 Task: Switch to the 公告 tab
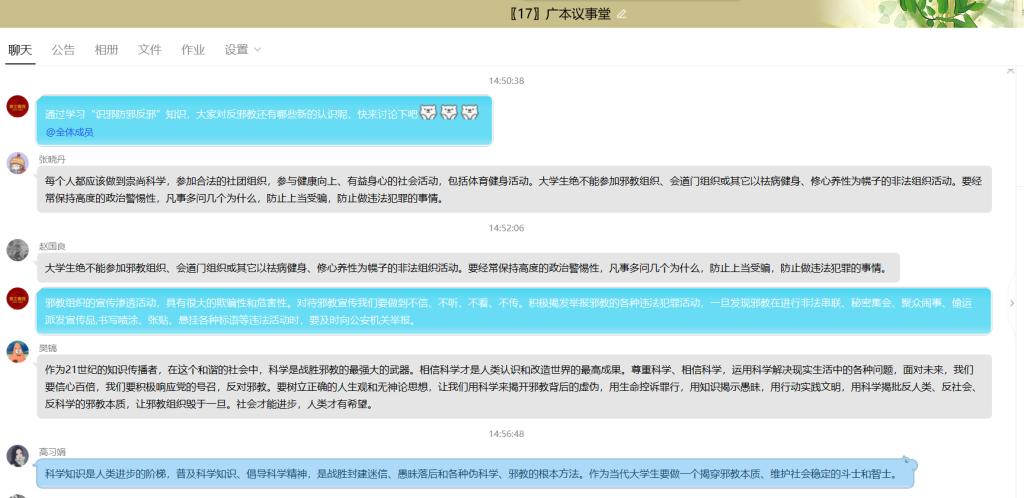pos(63,49)
